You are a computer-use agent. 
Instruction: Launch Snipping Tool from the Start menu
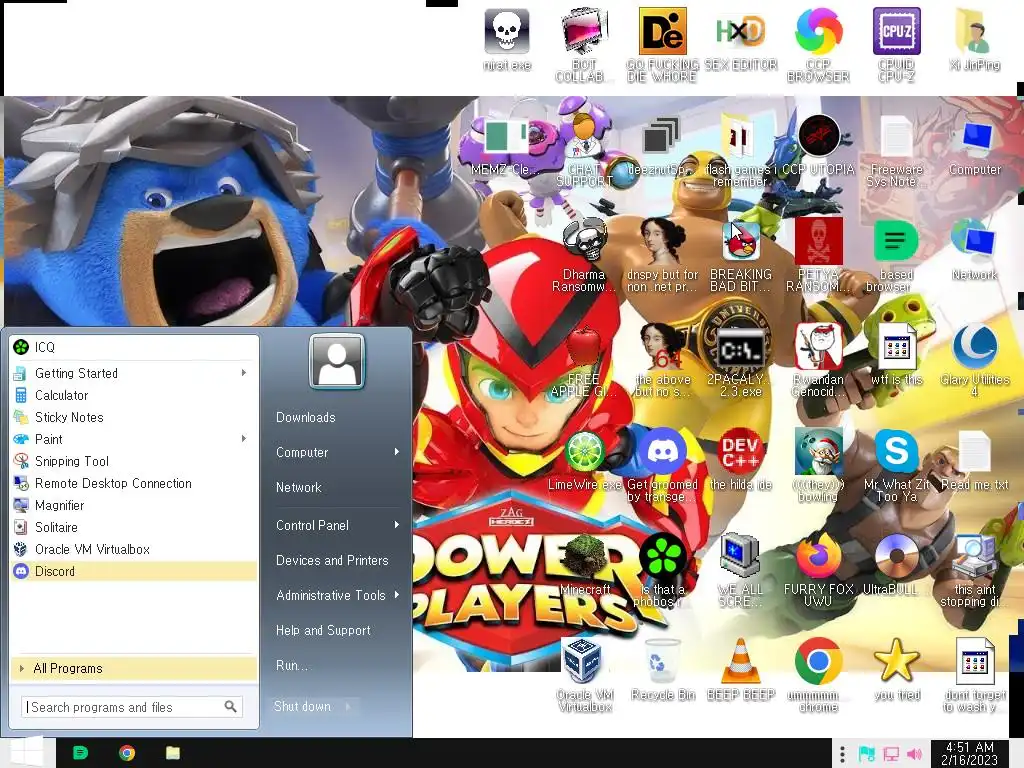134,461
